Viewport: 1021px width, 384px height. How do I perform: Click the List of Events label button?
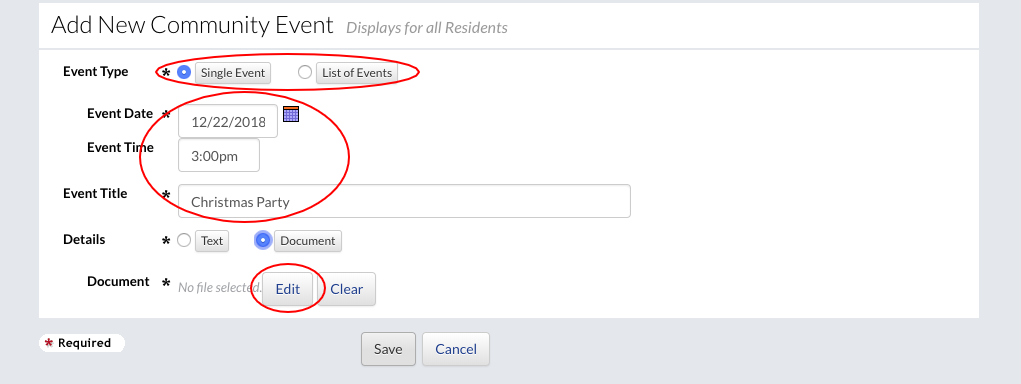click(357, 72)
